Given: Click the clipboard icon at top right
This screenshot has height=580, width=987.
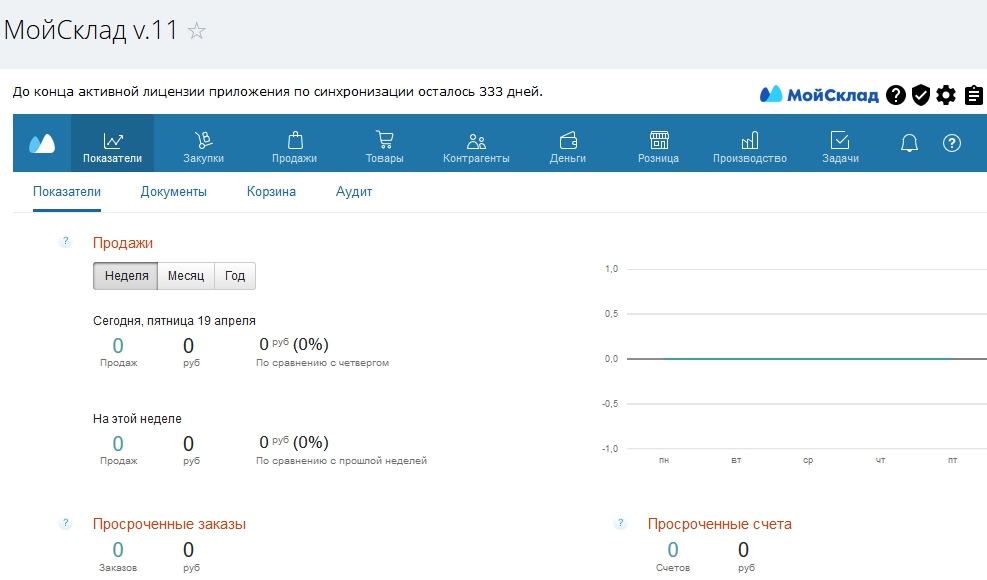Looking at the screenshot, I should coord(973,95).
